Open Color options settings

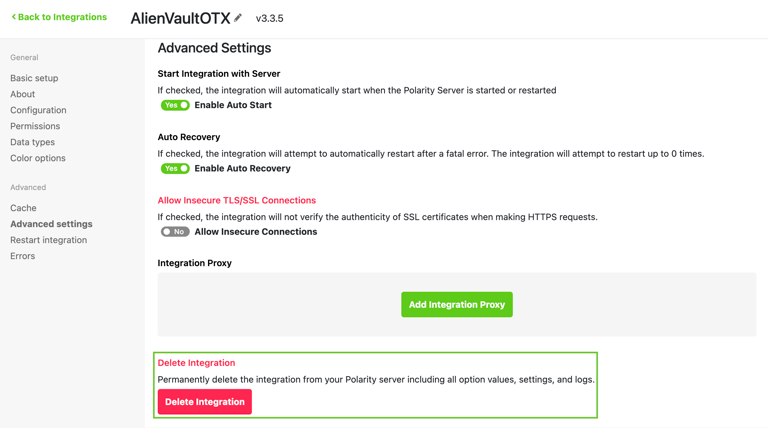click(38, 158)
